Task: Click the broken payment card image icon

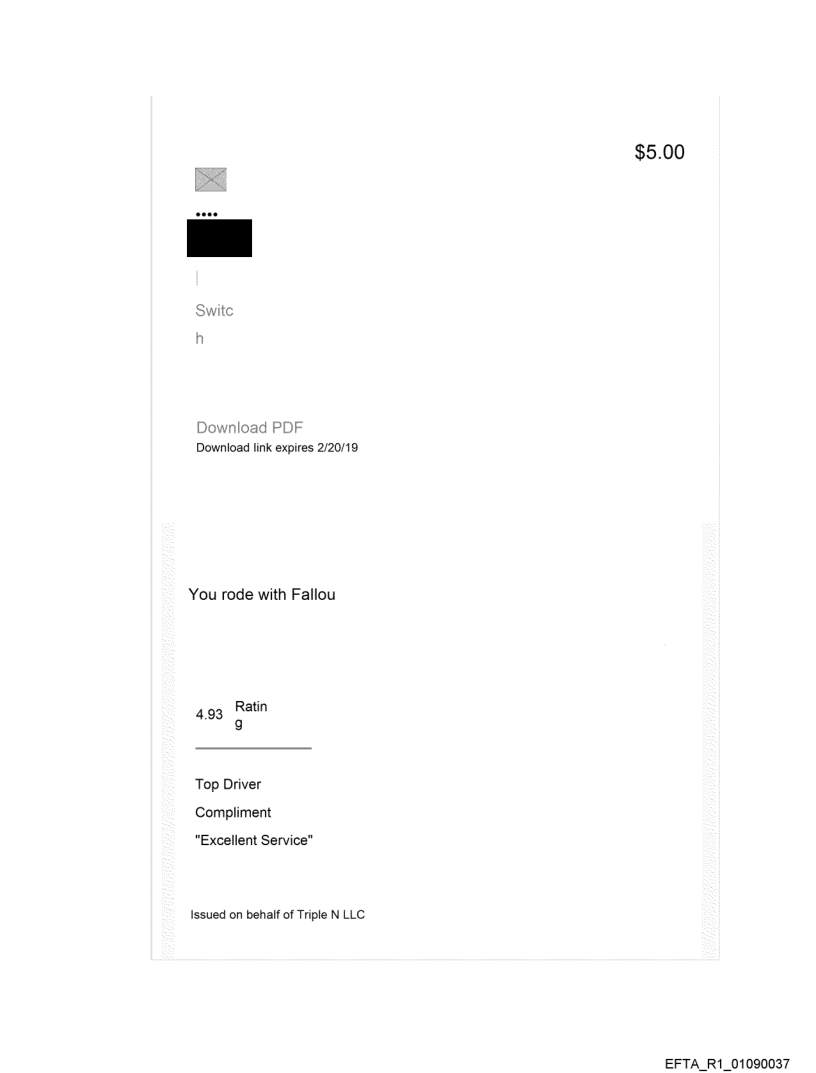Action: 210,180
